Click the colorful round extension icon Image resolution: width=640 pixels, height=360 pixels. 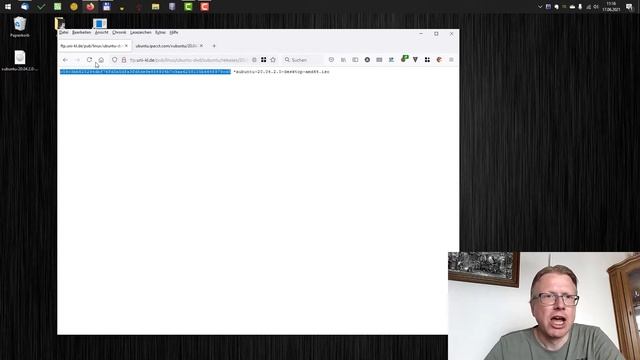click(439, 60)
